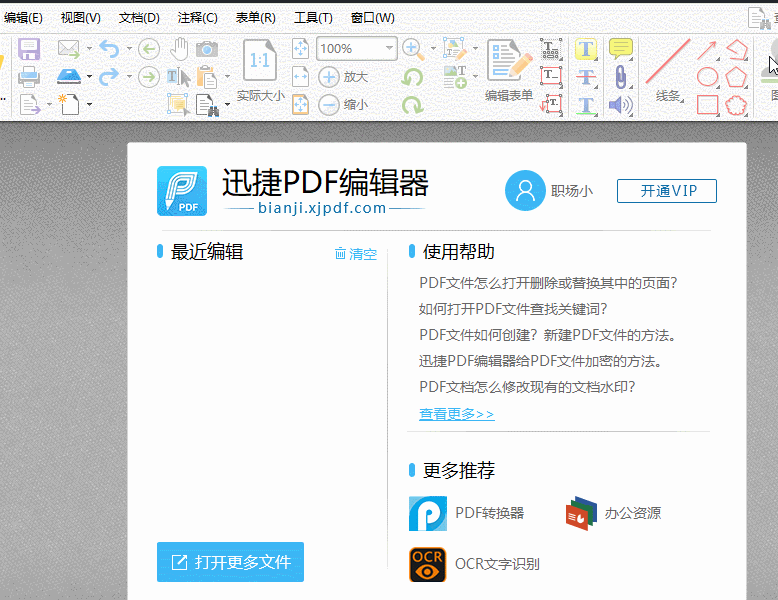Click the purple Save floppy disk icon

29,49
